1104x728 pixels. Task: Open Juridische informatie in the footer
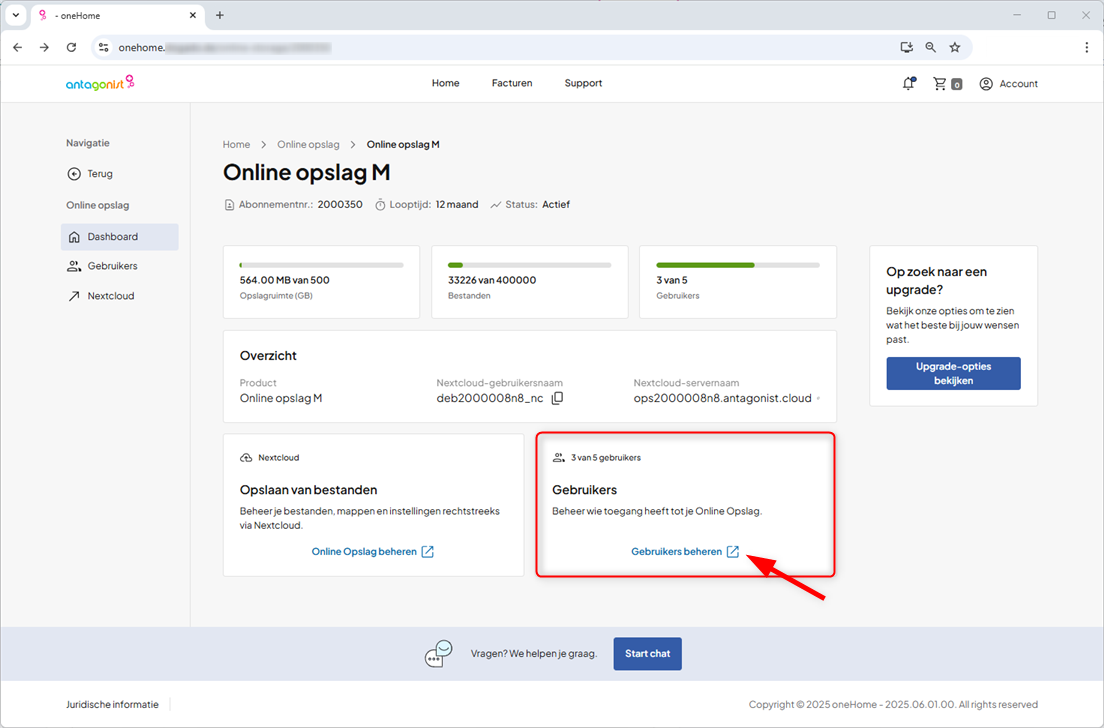click(x=113, y=704)
